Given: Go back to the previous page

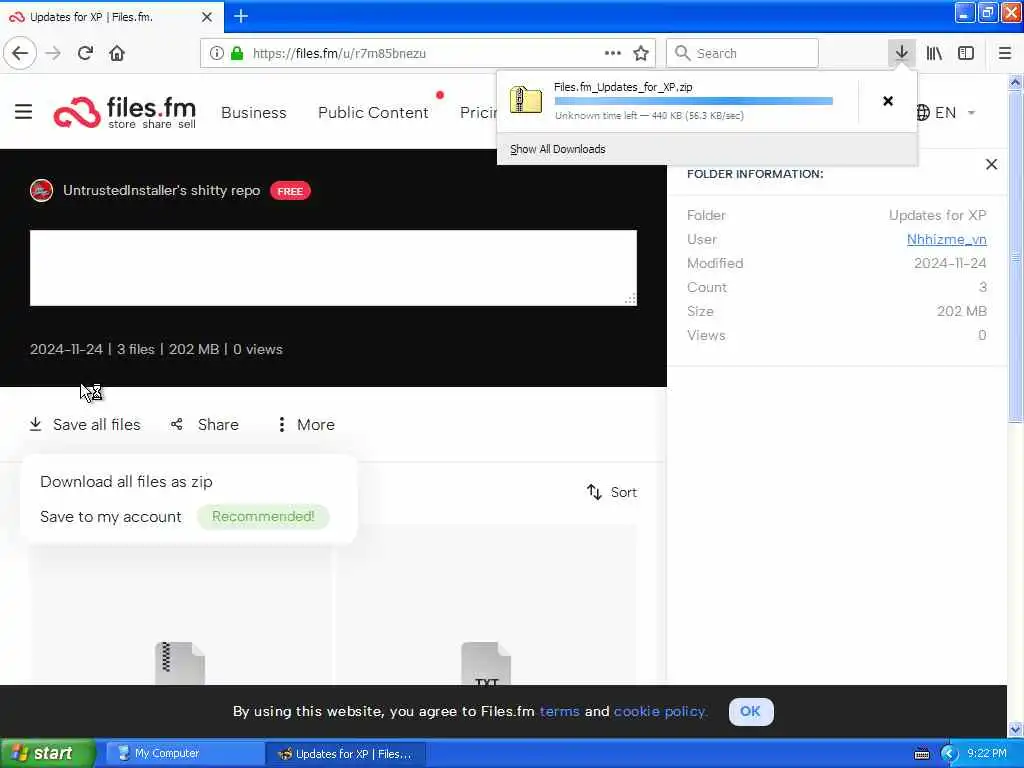Looking at the screenshot, I should (20, 53).
